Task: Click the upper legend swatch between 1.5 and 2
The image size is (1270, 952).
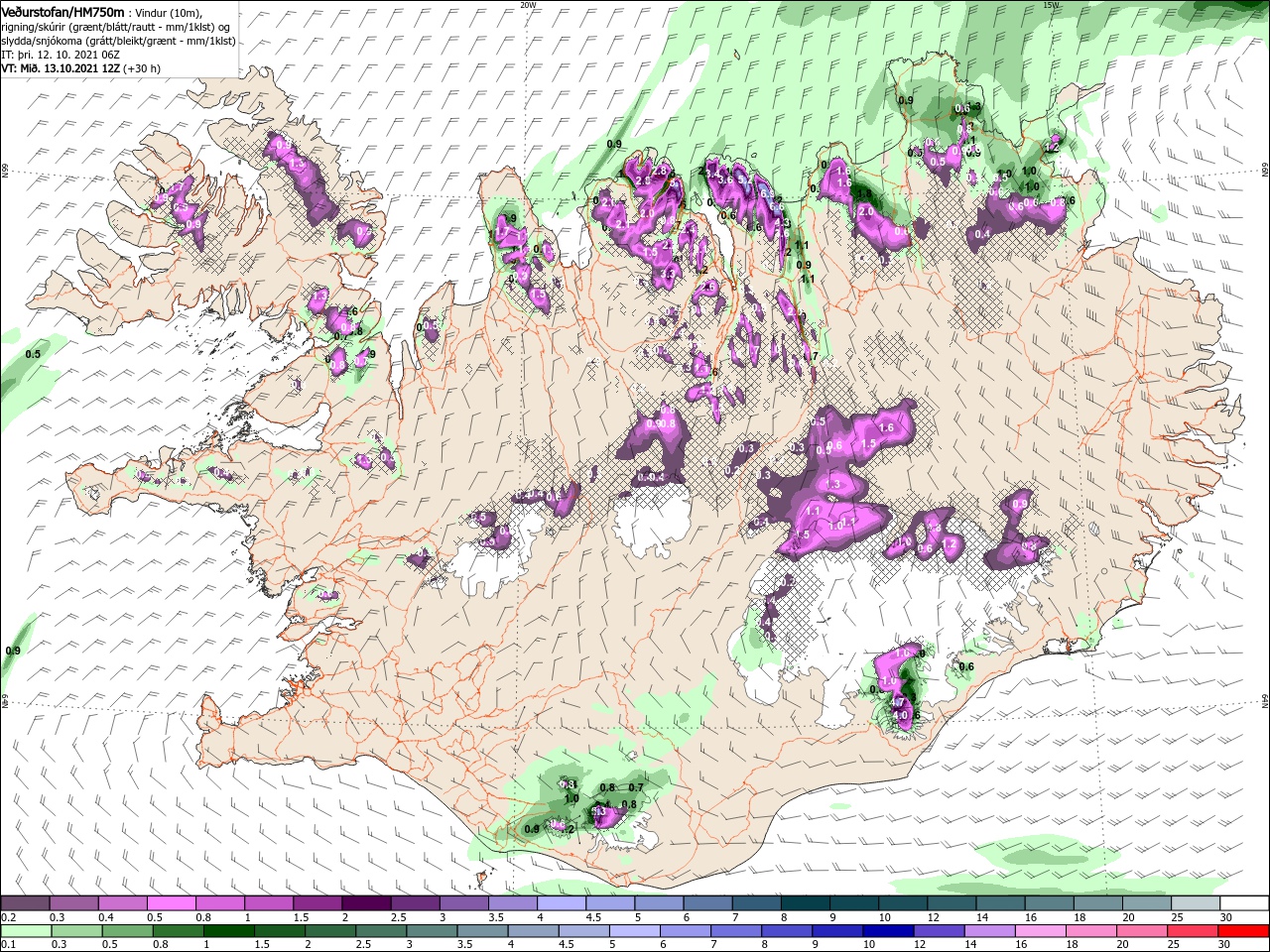Action: click(317, 903)
